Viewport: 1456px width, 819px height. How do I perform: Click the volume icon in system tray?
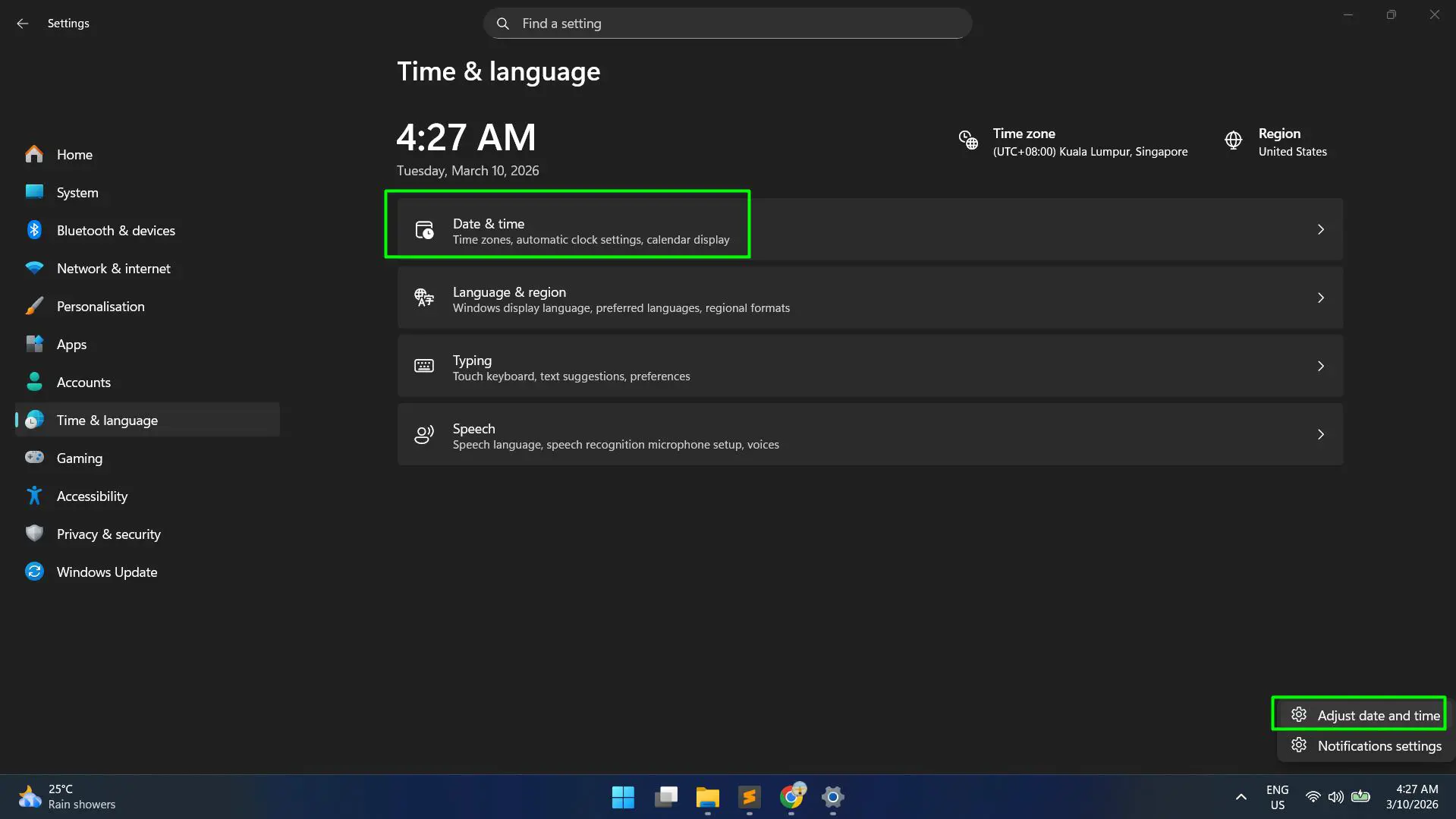click(1335, 797)
